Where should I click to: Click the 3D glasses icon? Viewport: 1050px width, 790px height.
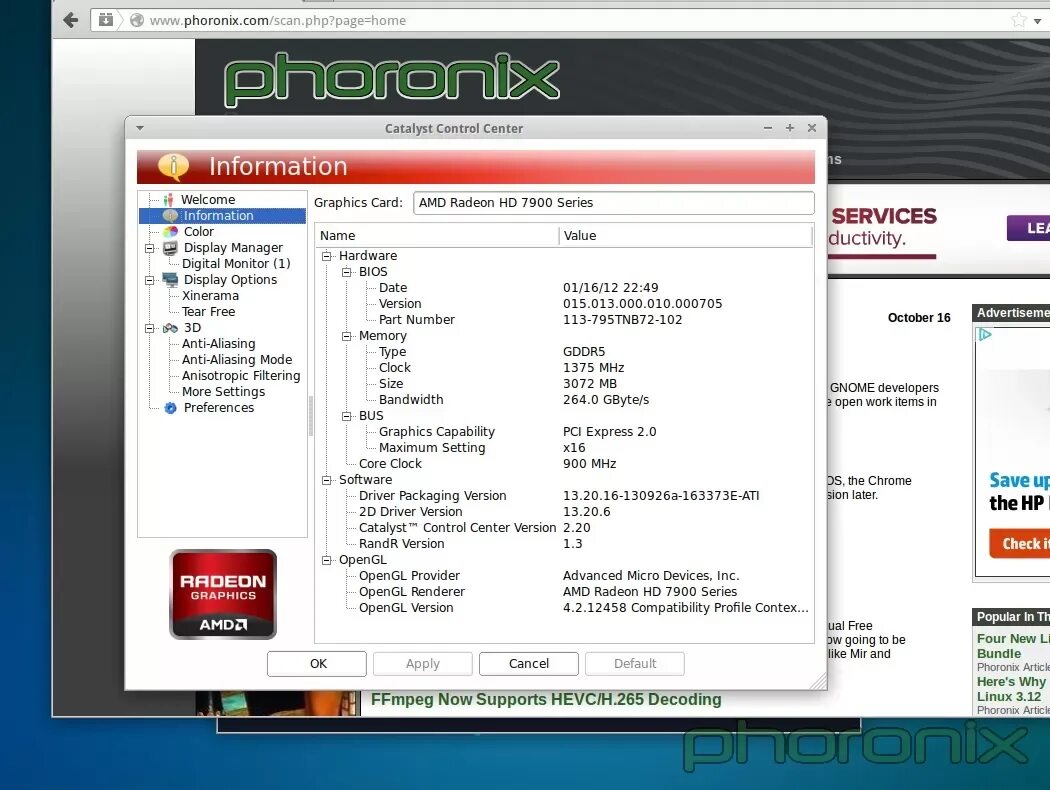coord(171,328)
